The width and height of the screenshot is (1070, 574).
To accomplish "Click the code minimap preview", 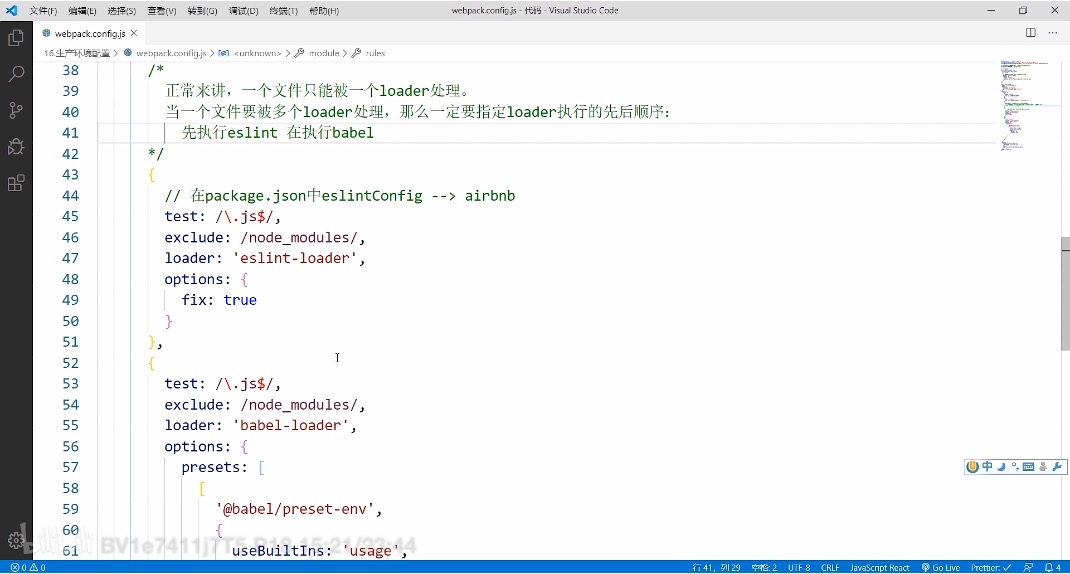I will click(1025, 106).
